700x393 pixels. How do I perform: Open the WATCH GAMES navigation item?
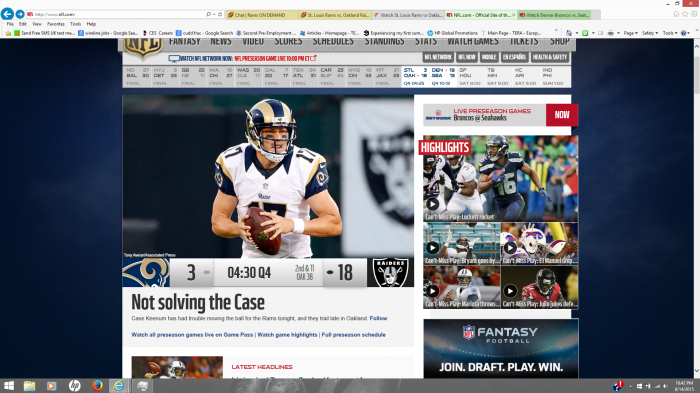(473, 42)
